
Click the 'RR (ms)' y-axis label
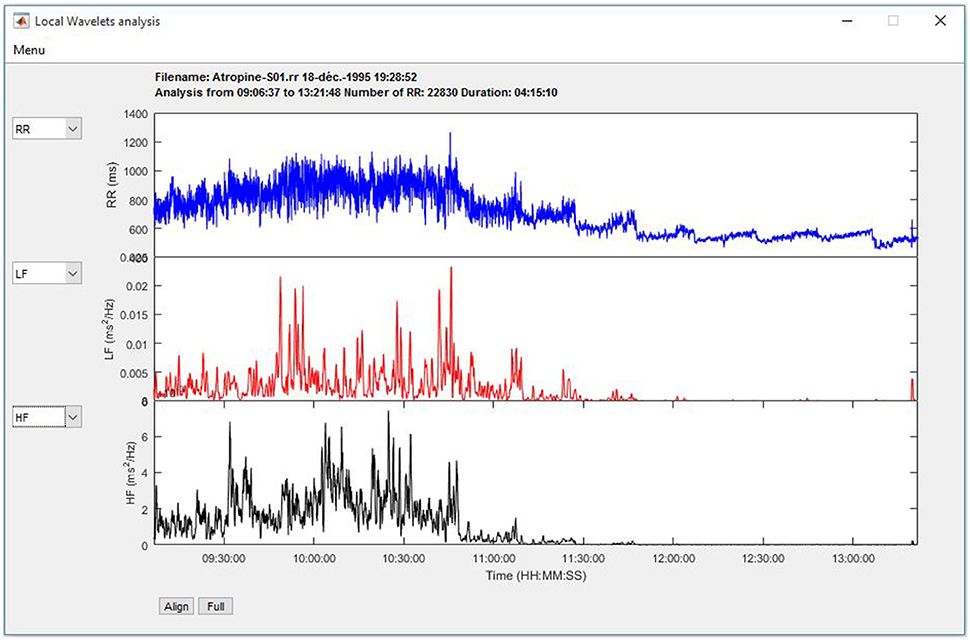pyautogui.click(x=111, y=186)
